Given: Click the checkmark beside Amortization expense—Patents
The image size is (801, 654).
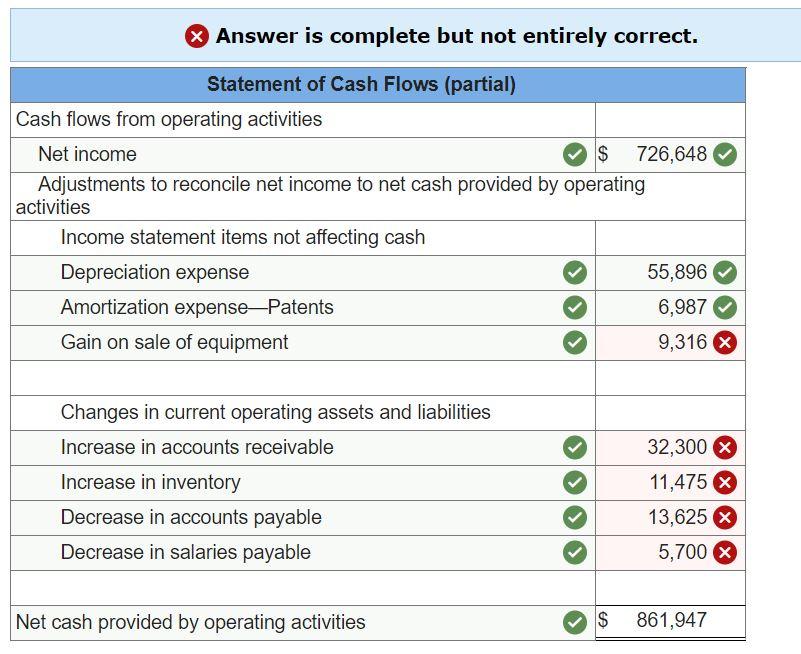Looking at the screenshot, I should [576, 308].
